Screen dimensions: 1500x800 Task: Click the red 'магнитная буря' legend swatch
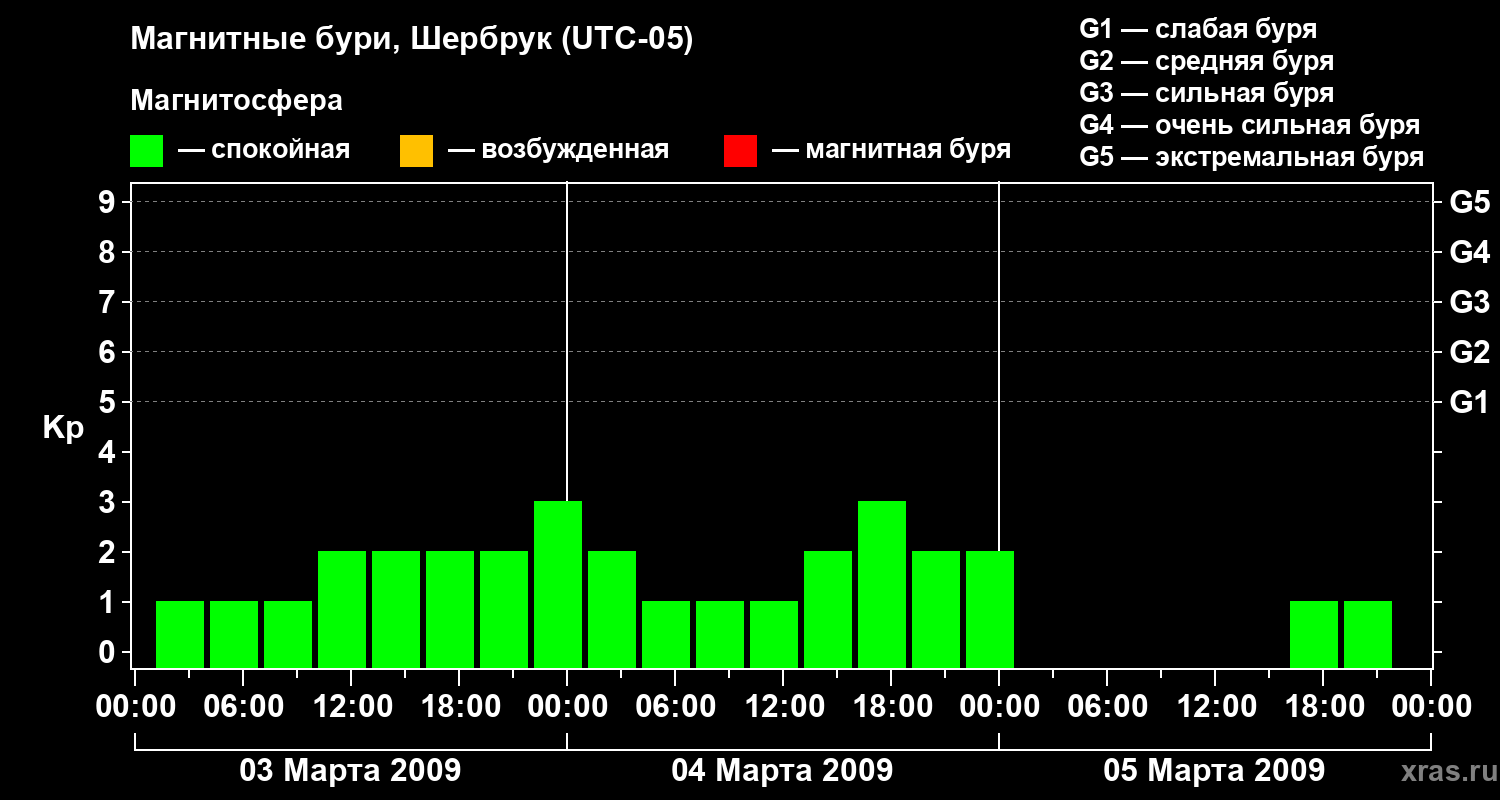click(x=740, y=151)
